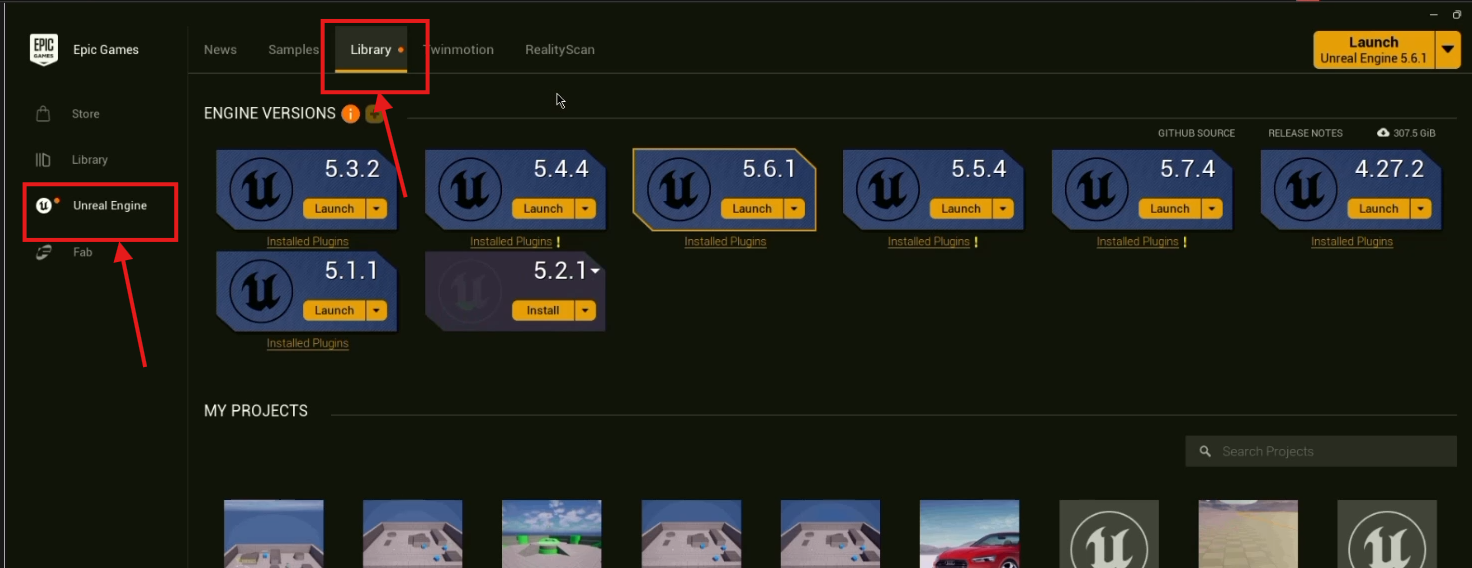
Task: Click the Unreal logo on 5.4.4 card
Action: point(470,188)
